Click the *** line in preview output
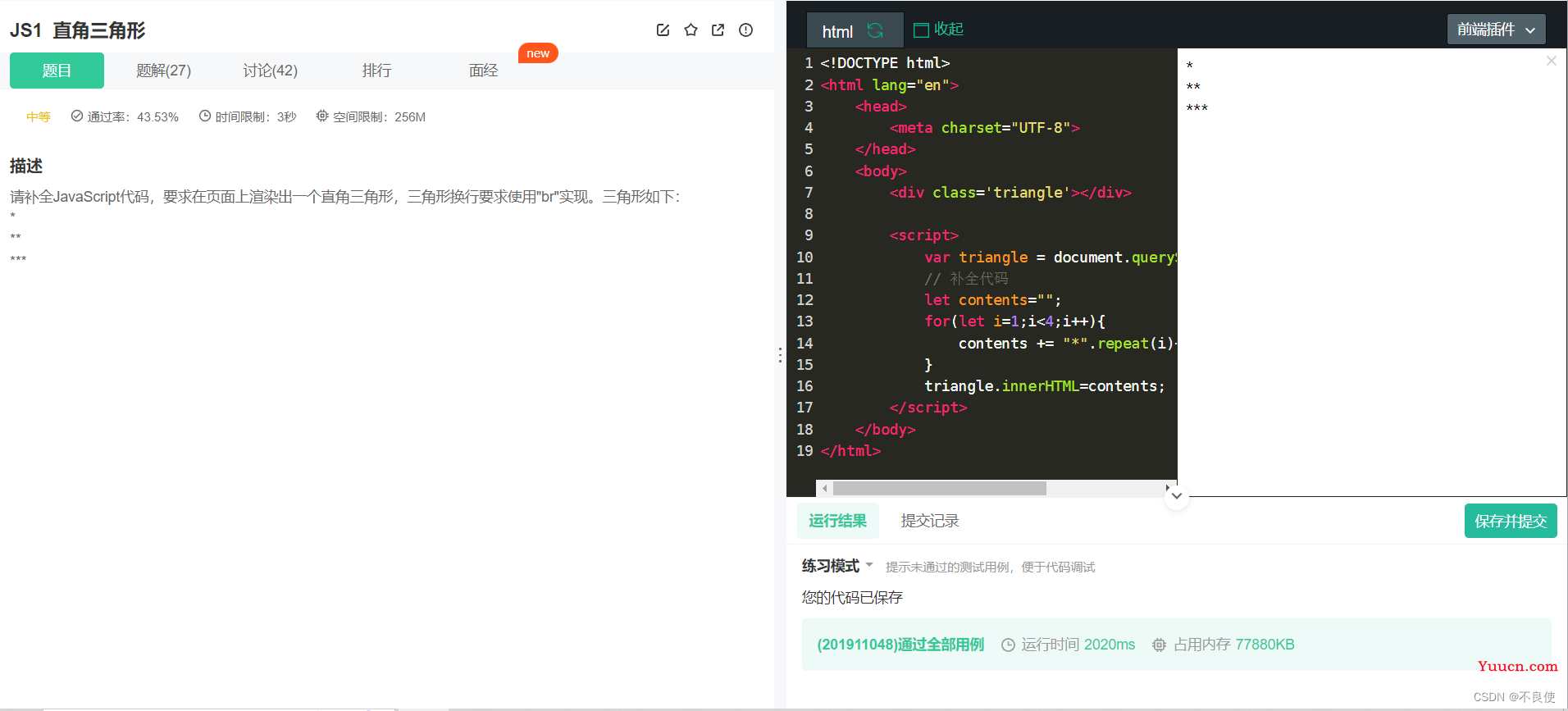 tap(1197, 108)
